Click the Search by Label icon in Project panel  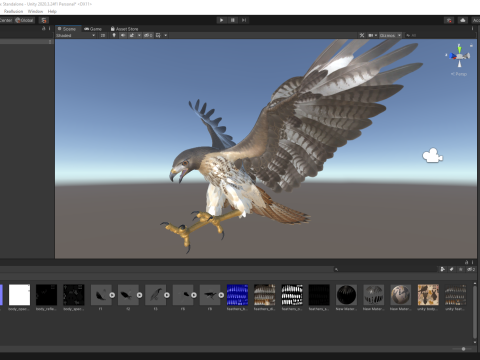click(x=452, y=269)
